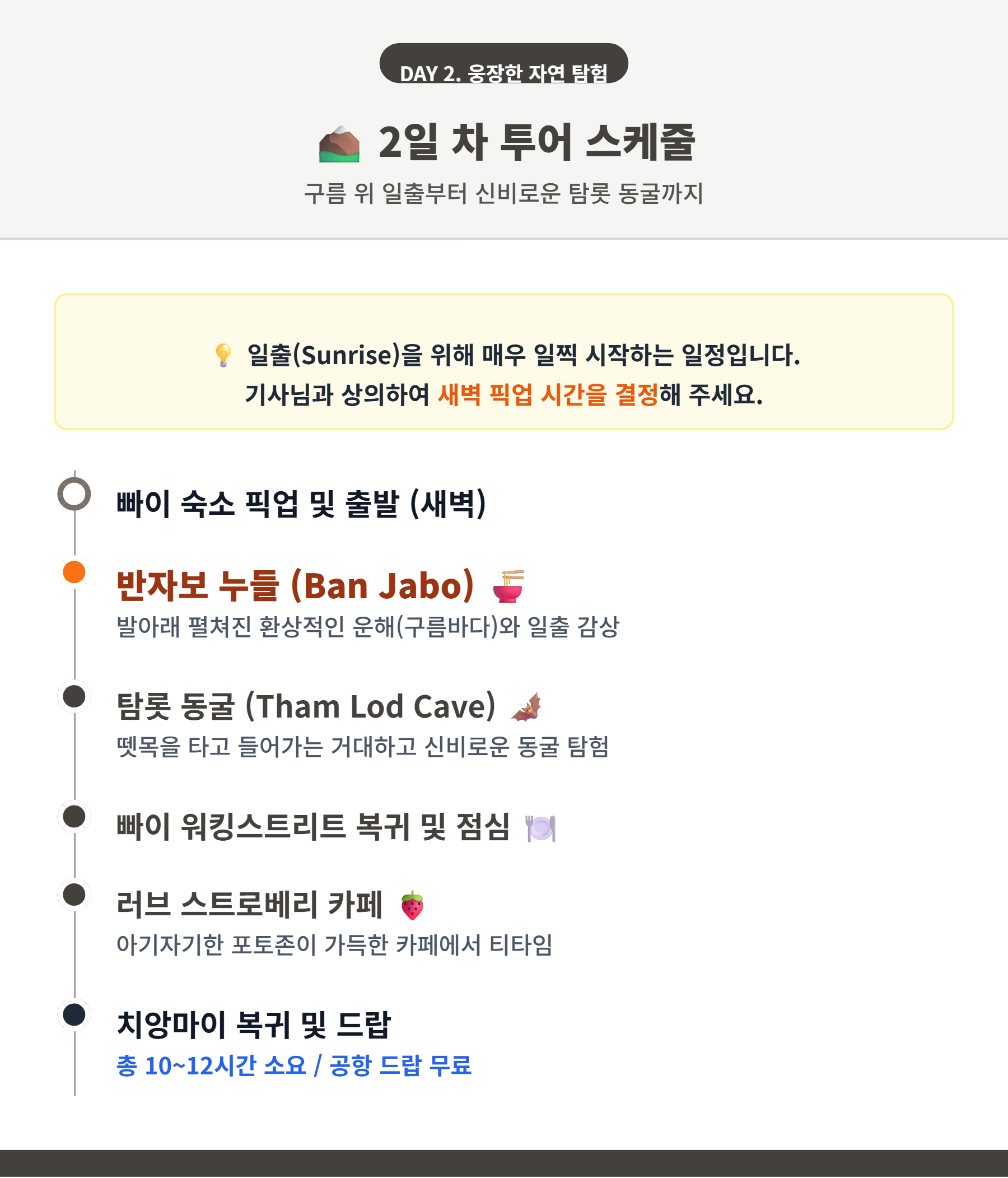Click the noodle bowl icon after Ban Jabo

point(508,585)
